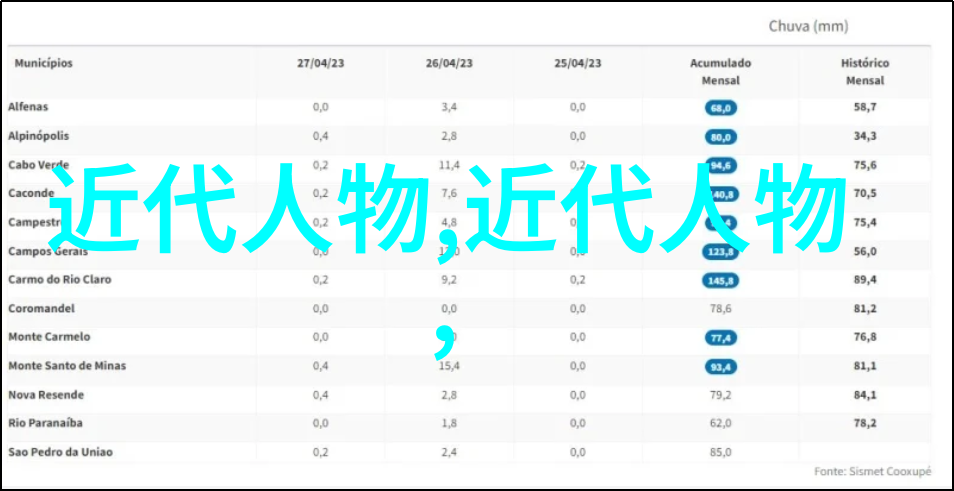Screen dimensions: 954x491
Task: Click Monte Carmelo accumulated badge 77,4
Action: coord(721,338)
